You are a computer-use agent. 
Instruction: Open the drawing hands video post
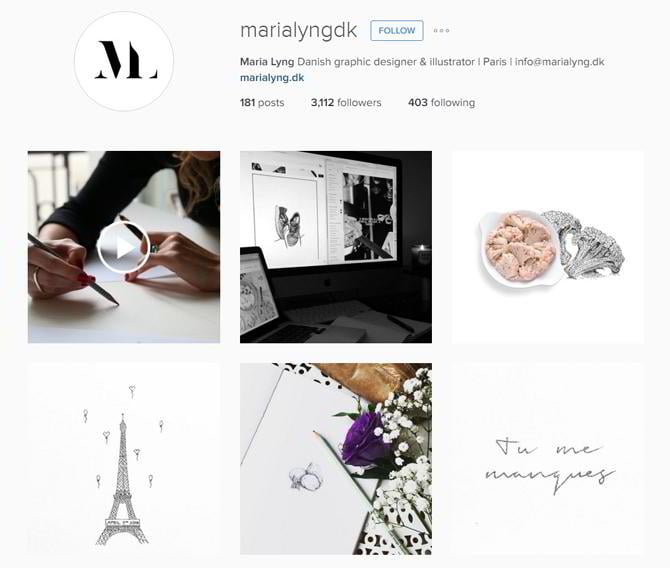coord(124,247)
